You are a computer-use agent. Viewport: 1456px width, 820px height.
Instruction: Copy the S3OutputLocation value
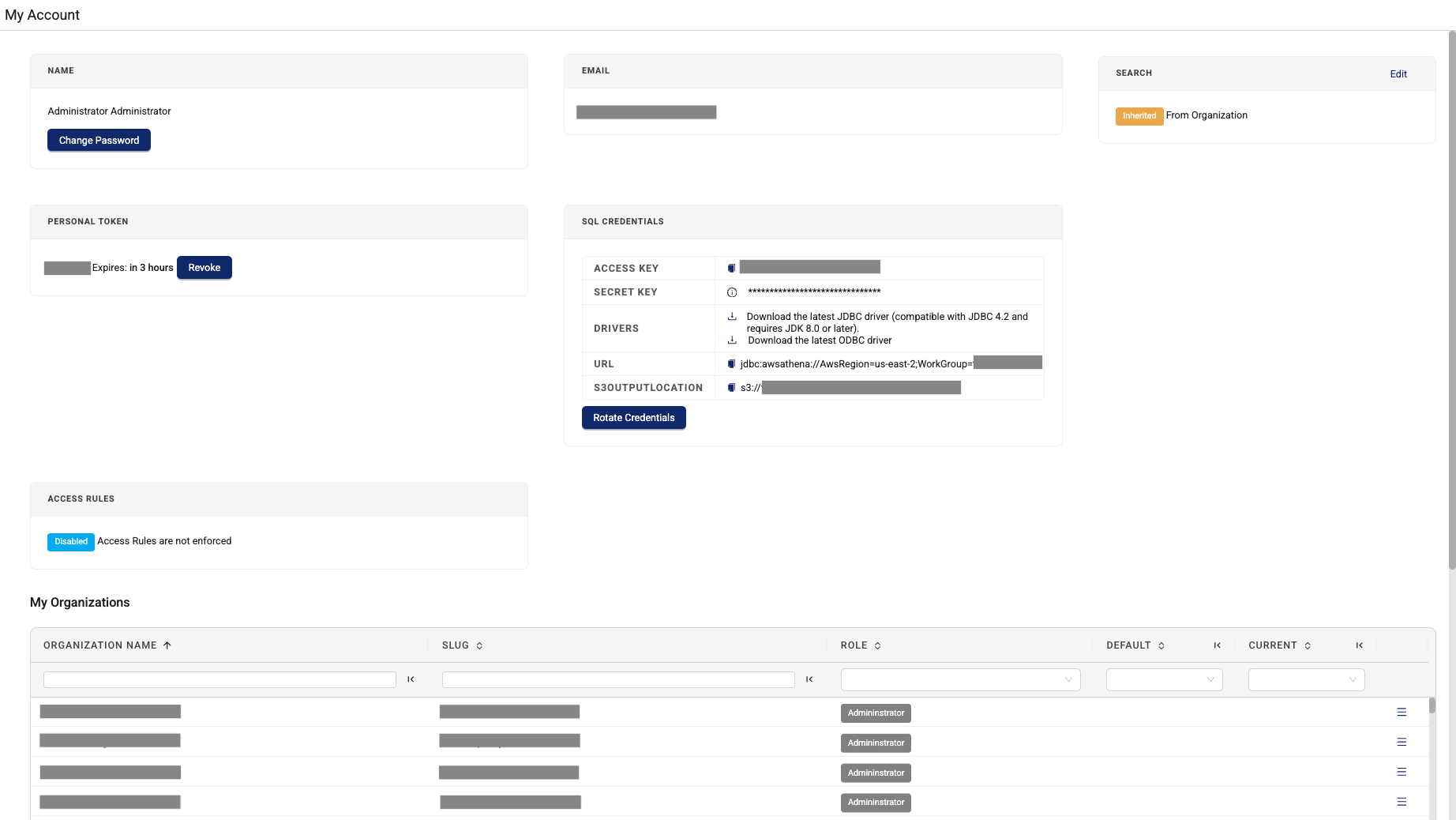731,387
